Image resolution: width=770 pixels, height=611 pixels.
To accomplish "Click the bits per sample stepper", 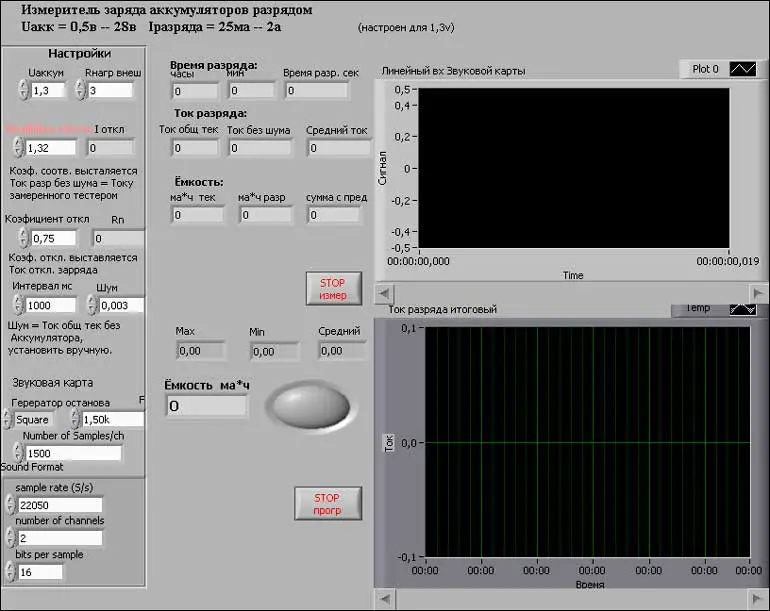I will 10,572.
